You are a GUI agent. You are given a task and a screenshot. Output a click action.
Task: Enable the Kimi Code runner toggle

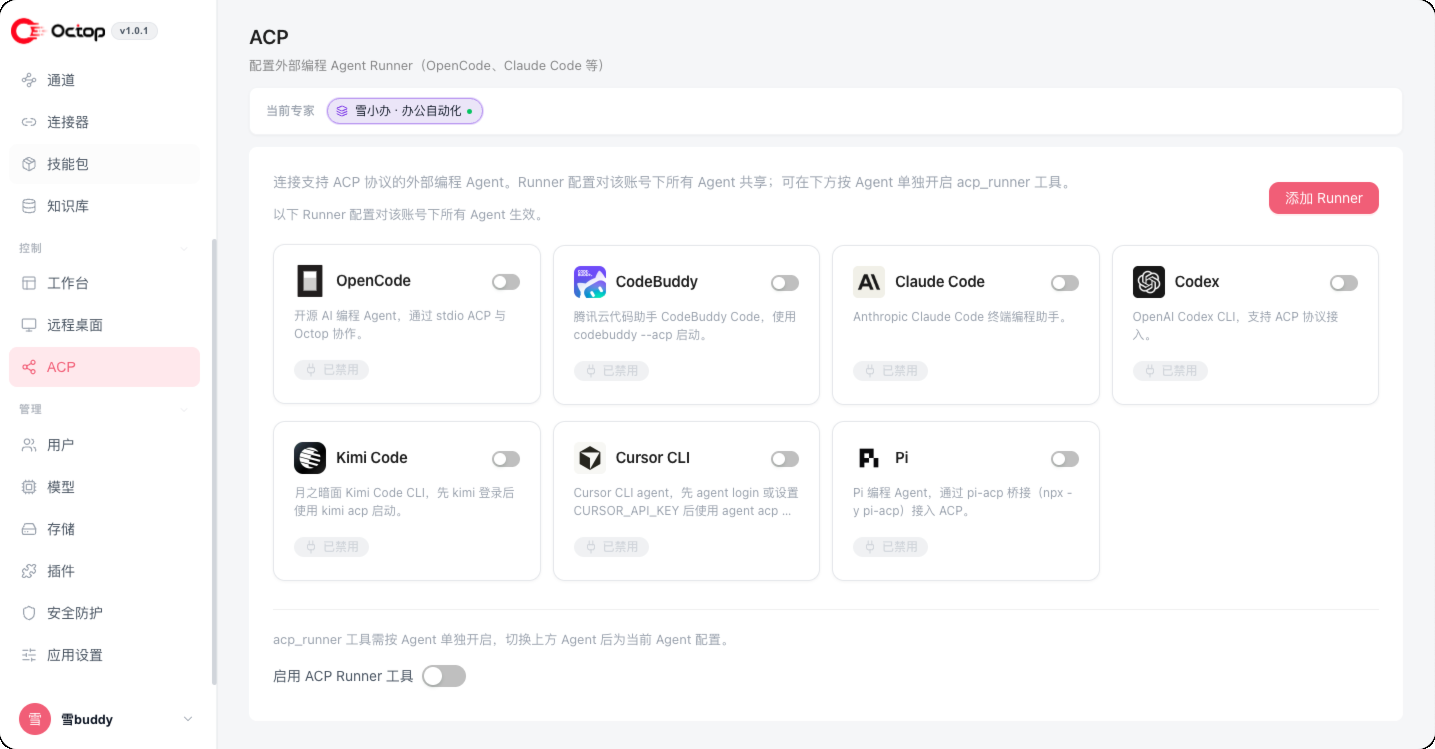tap(506, 459)
